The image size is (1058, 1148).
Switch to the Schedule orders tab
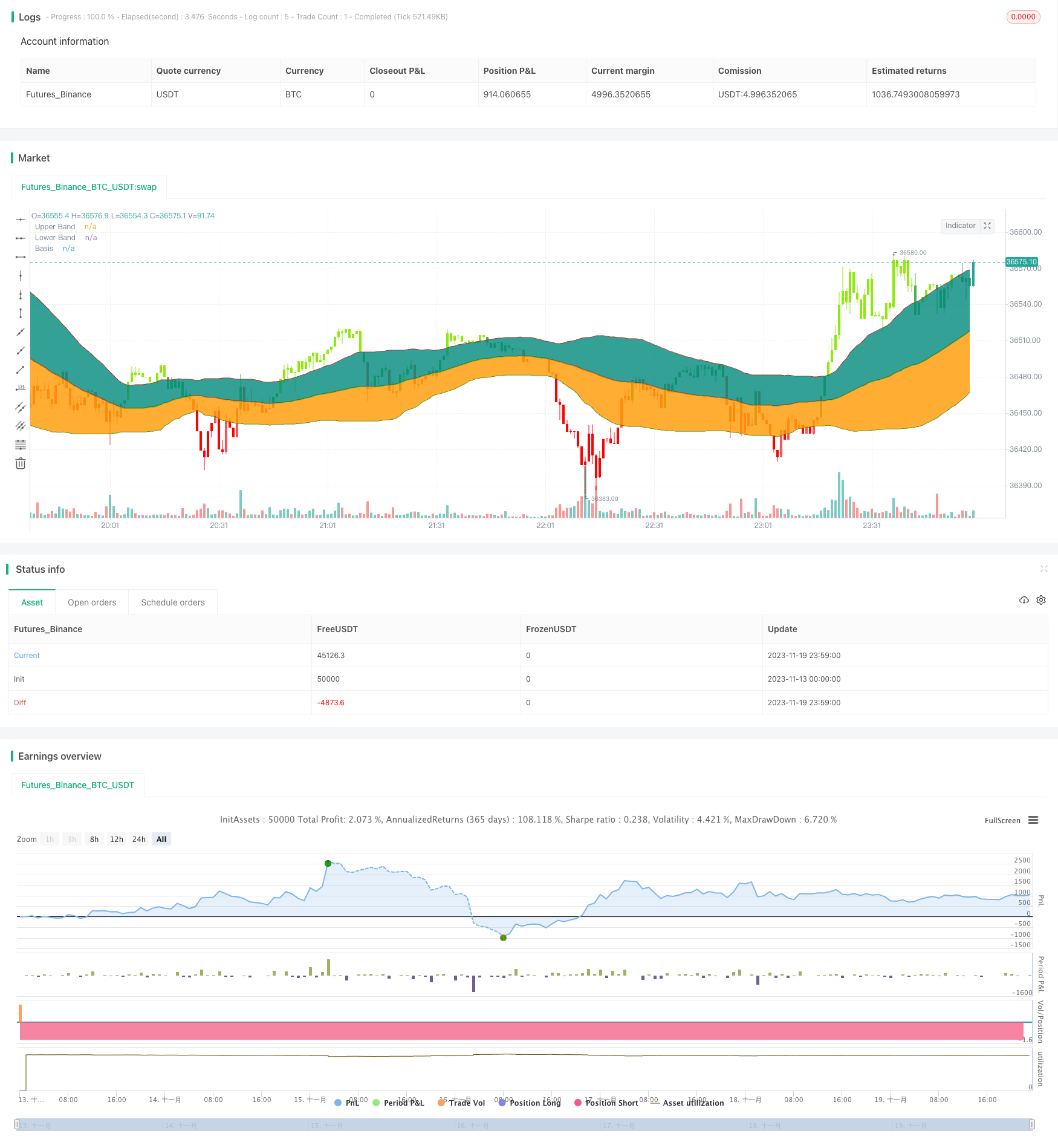(173, 602)
